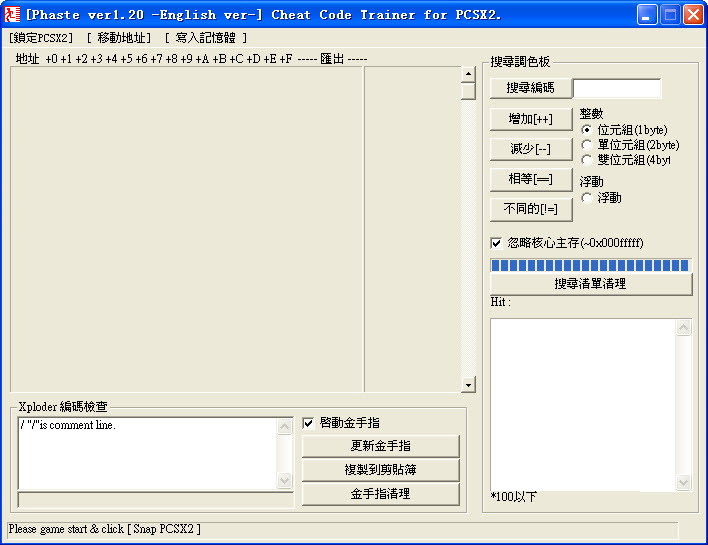Click the 複製到剪貼簿 button
This screenshot has height=545, width=708.
pyautogui.click(x=381, y=470)
